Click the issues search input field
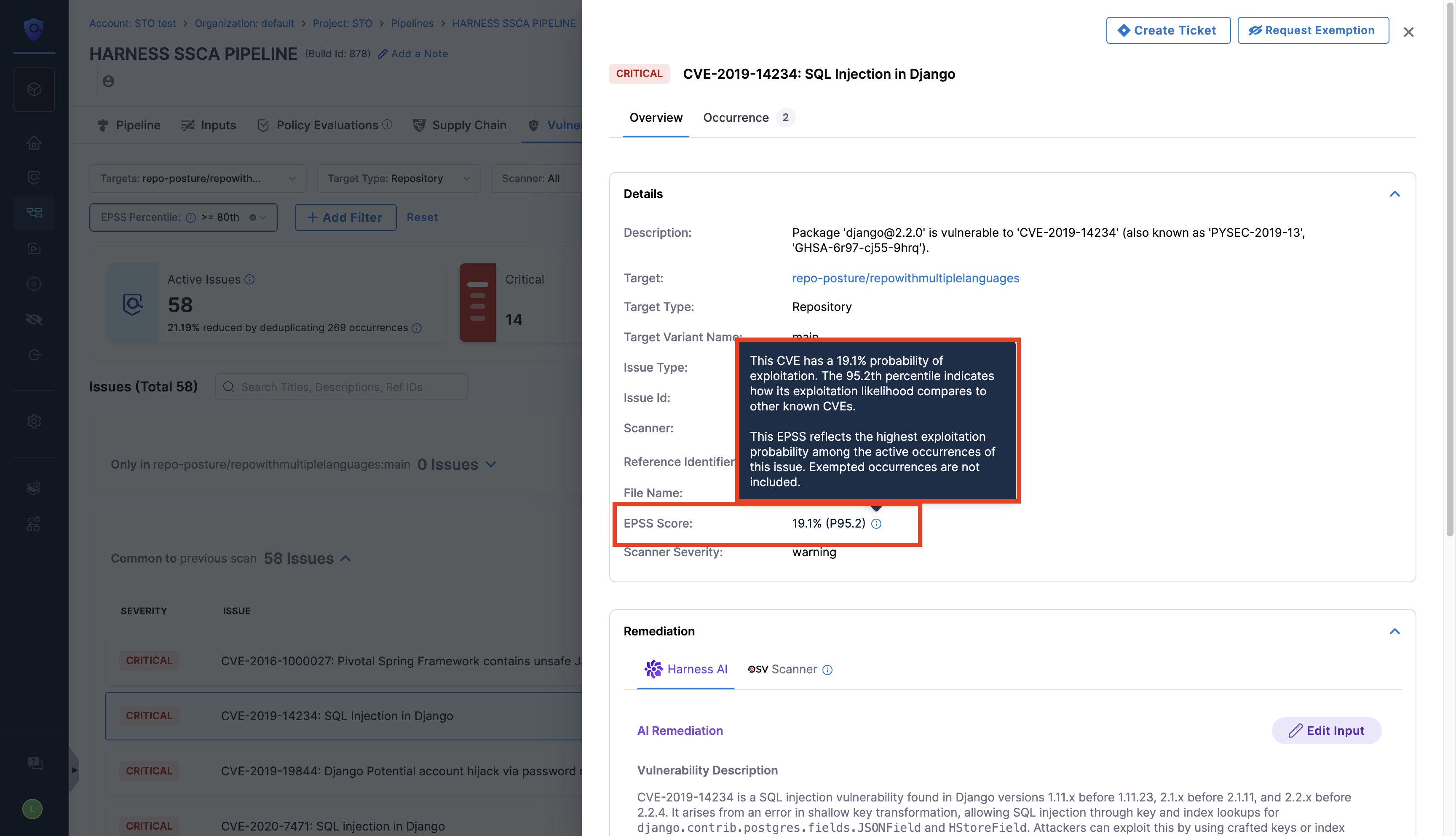1456x836 pixels. point(342,387)
